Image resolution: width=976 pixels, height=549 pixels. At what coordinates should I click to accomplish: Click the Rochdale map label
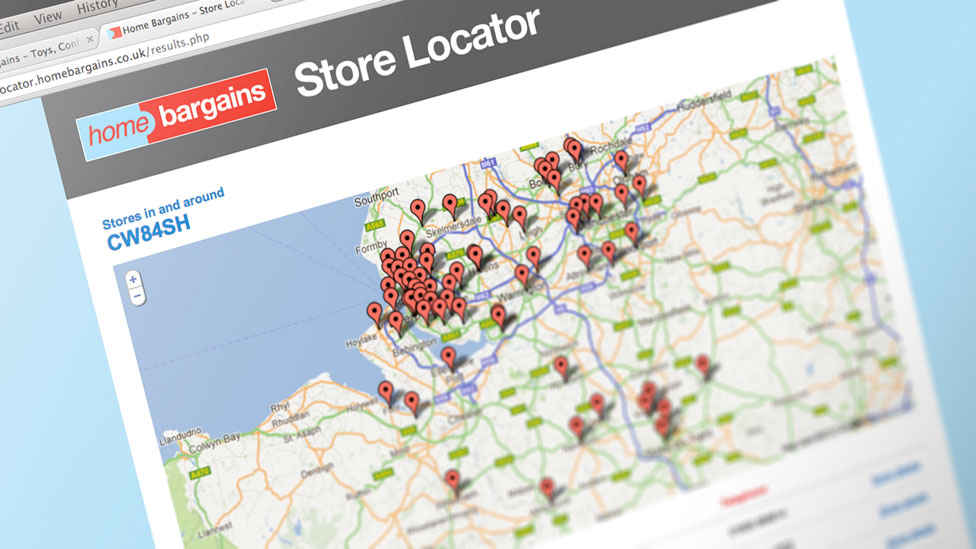pyautogui.click(x=610, y=148)
